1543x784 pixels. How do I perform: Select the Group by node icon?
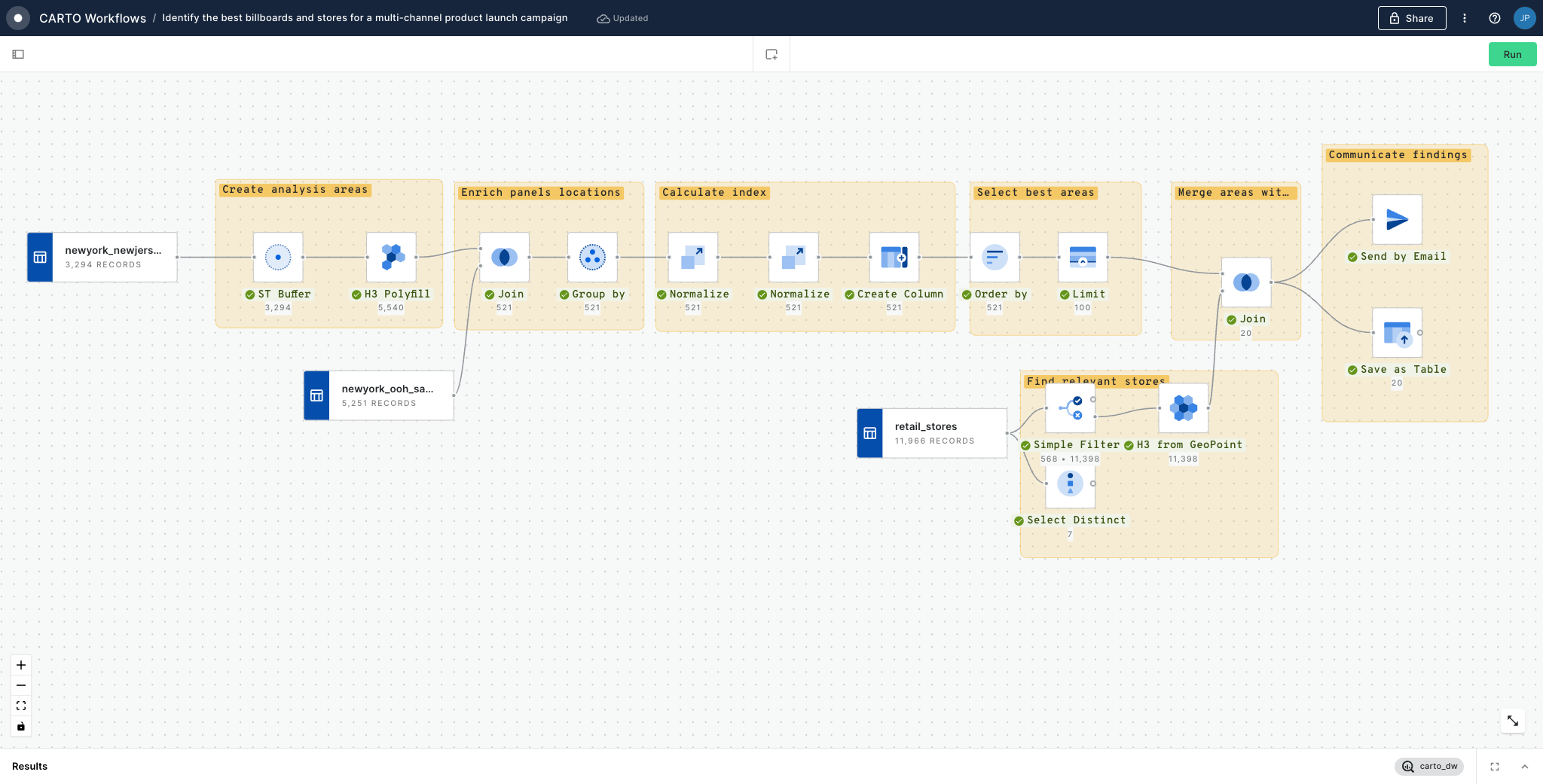tap(592, 258)
